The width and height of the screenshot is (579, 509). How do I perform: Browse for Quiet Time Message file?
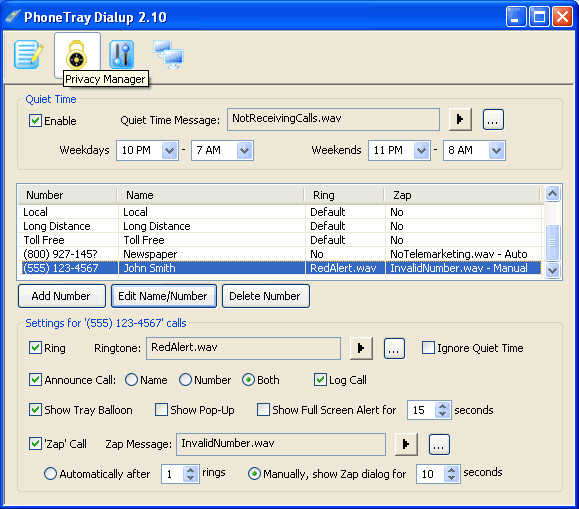(493, 119)
